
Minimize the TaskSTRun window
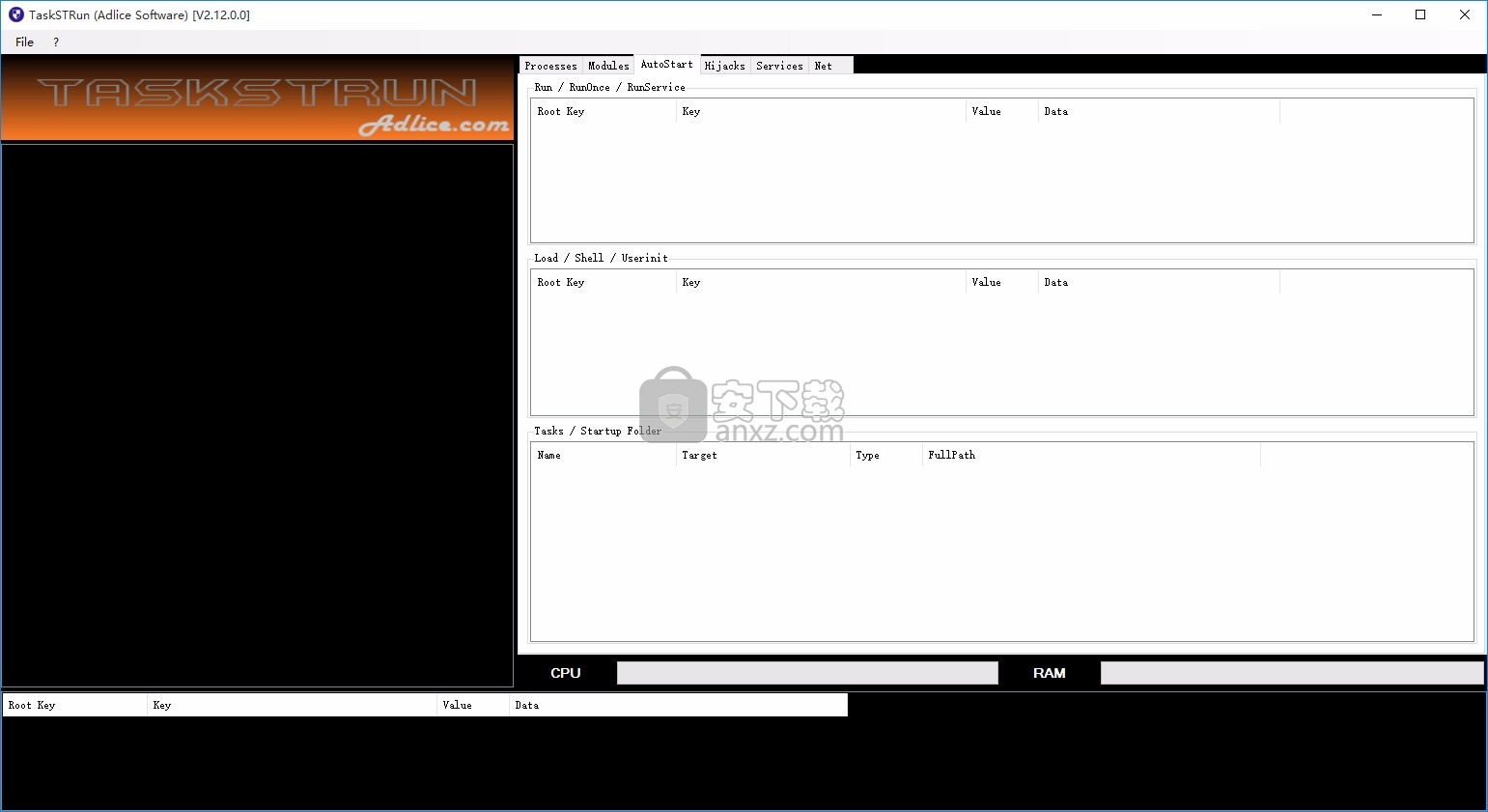coord(1377,14)
